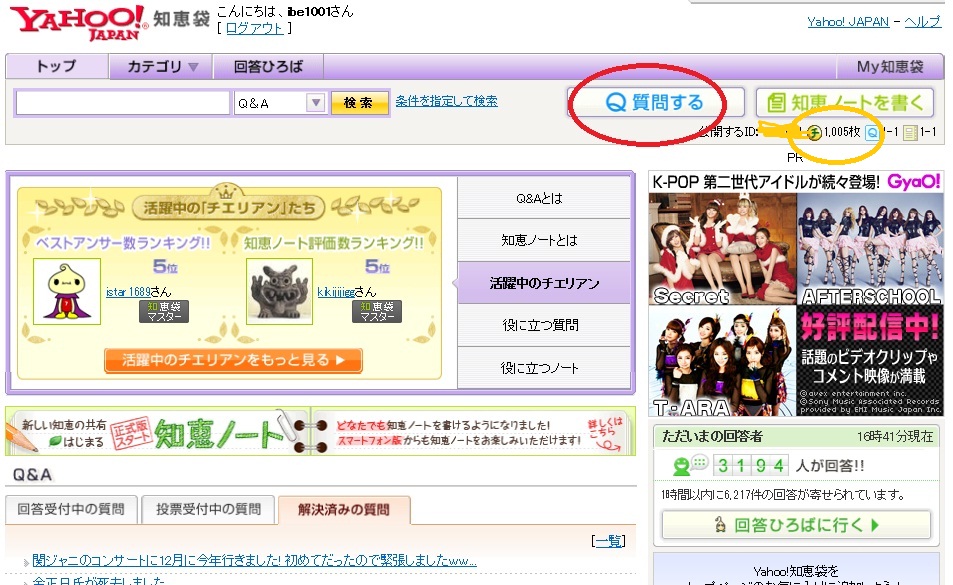This screenshot has width=953, height=585.
Task: Go to the トップ tab
Action: point(57,66)
